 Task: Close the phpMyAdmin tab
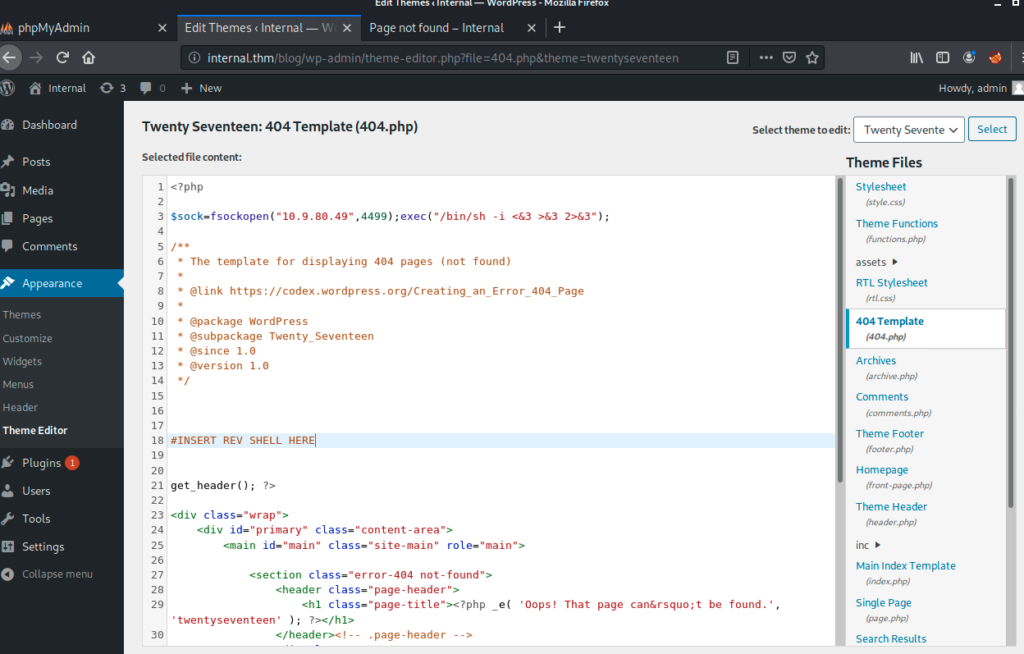coord(162,27)
